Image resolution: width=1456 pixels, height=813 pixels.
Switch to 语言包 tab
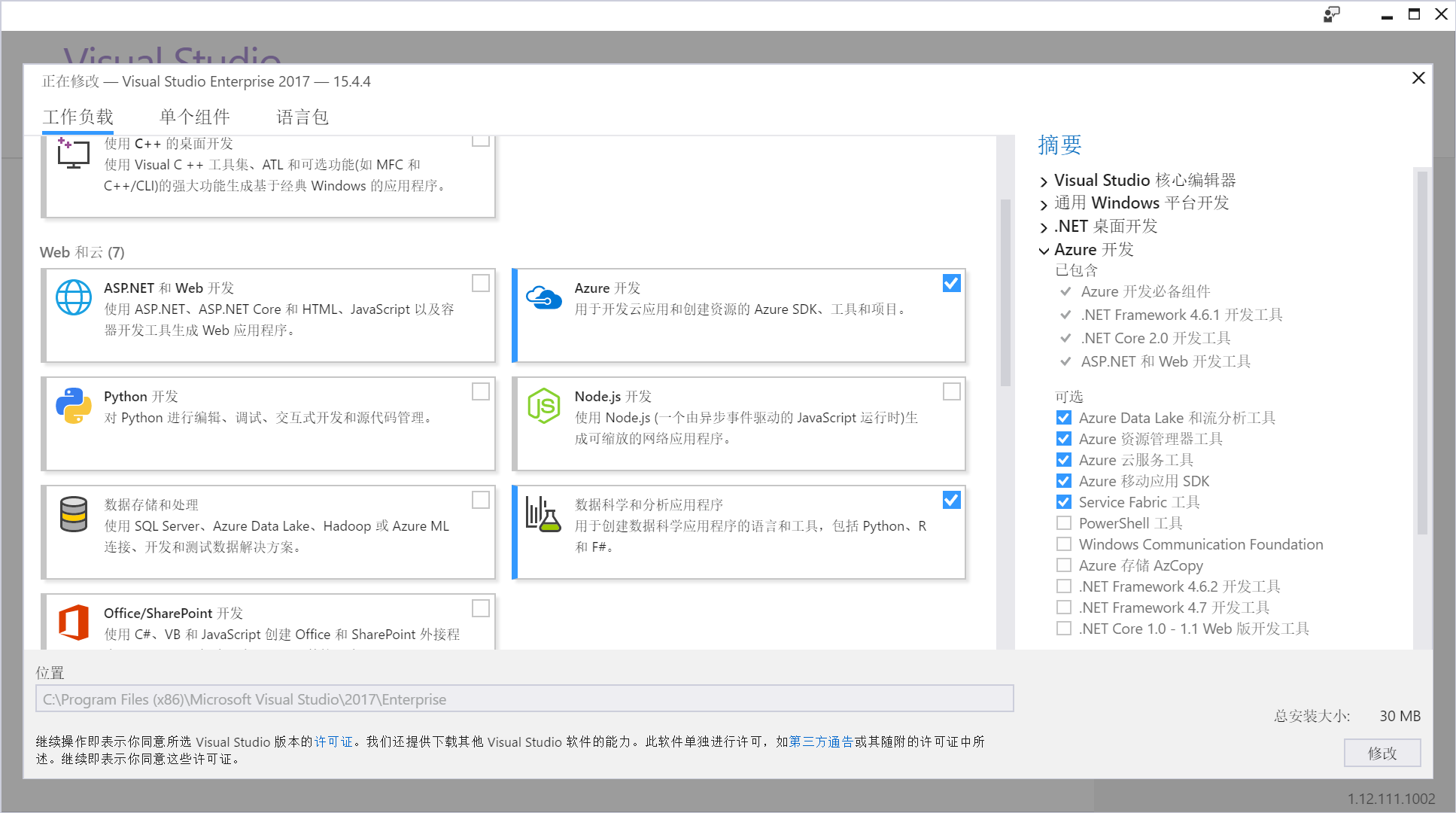(x=302, y=117)
